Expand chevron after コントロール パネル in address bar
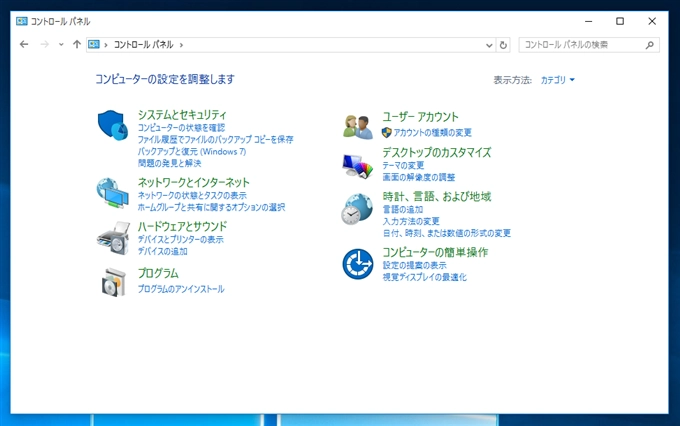The height and width of the screenshot is (426, 680). (181, 45)
